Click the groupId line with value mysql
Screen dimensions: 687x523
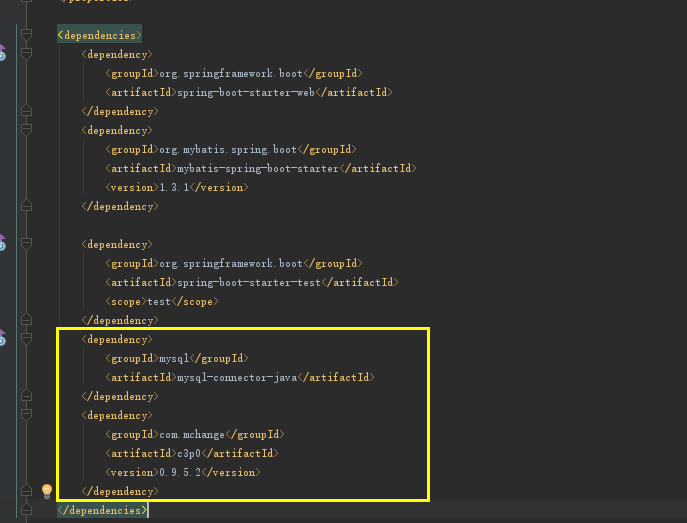[x=177, y=358]
